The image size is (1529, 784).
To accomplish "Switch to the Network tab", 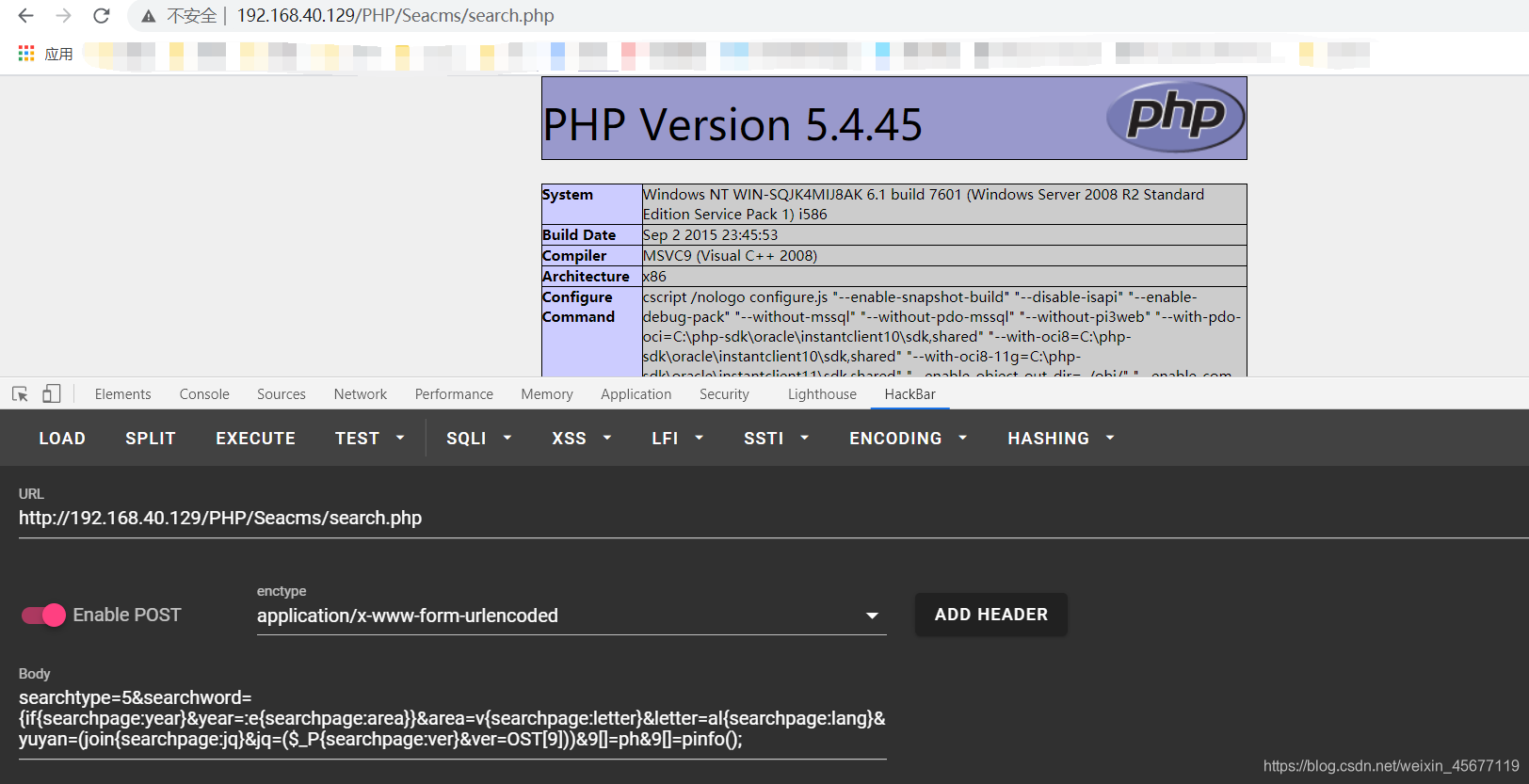I will point(361,394).
